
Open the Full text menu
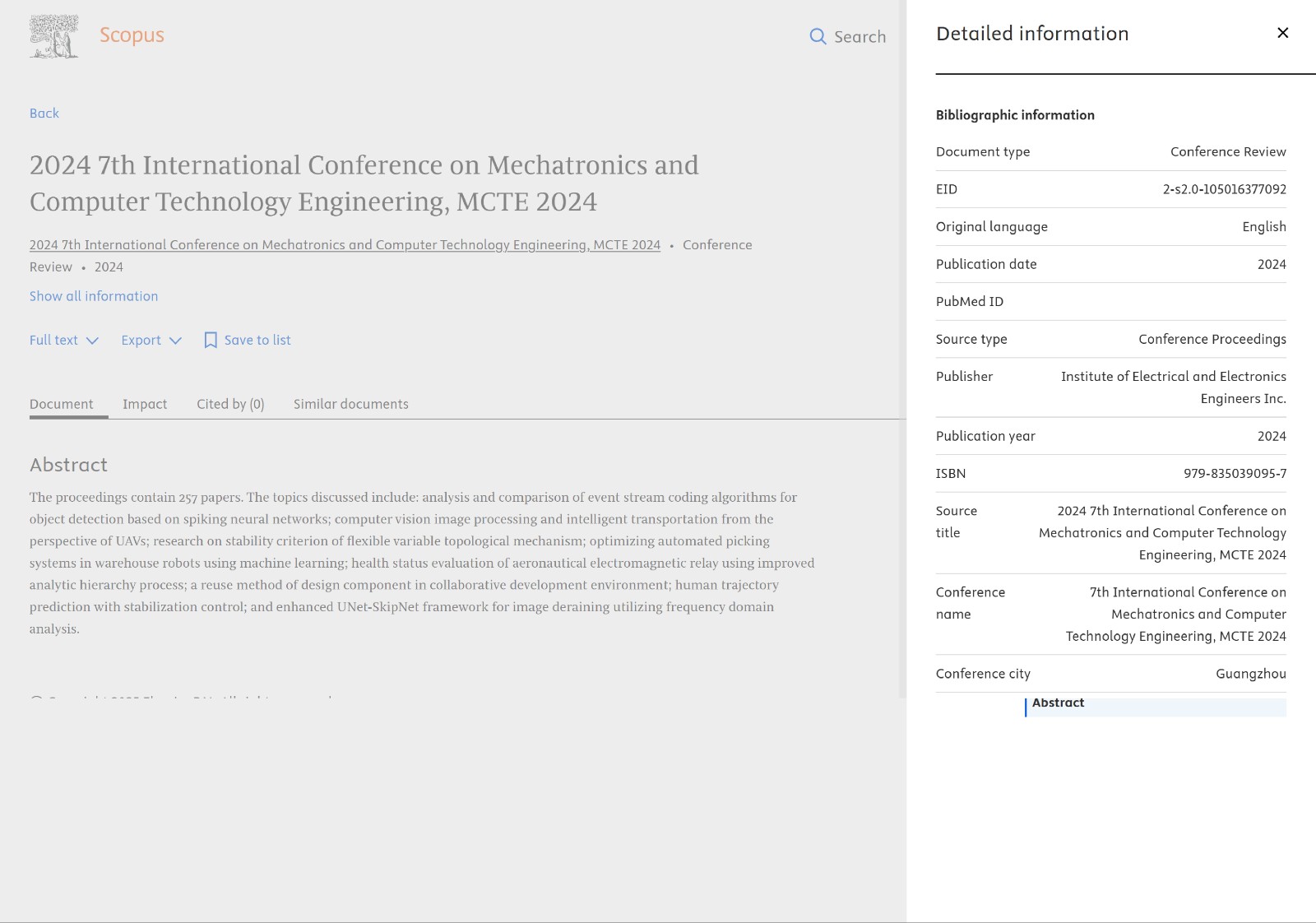tap(54, 341)
